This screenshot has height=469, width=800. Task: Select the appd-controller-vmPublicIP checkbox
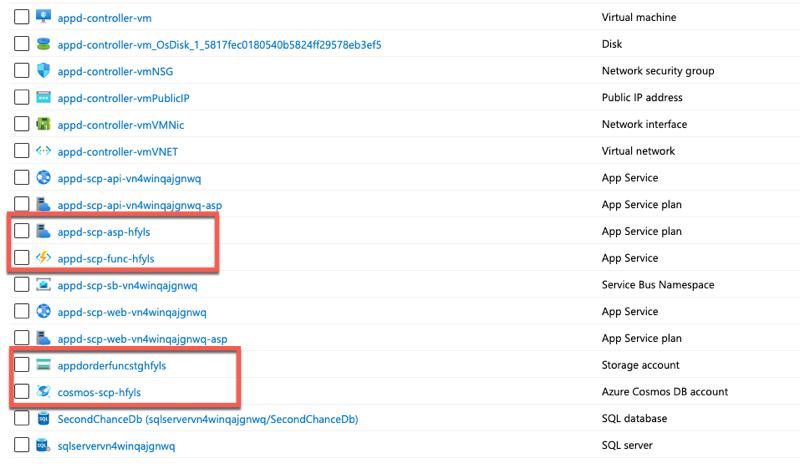(21, 97)
